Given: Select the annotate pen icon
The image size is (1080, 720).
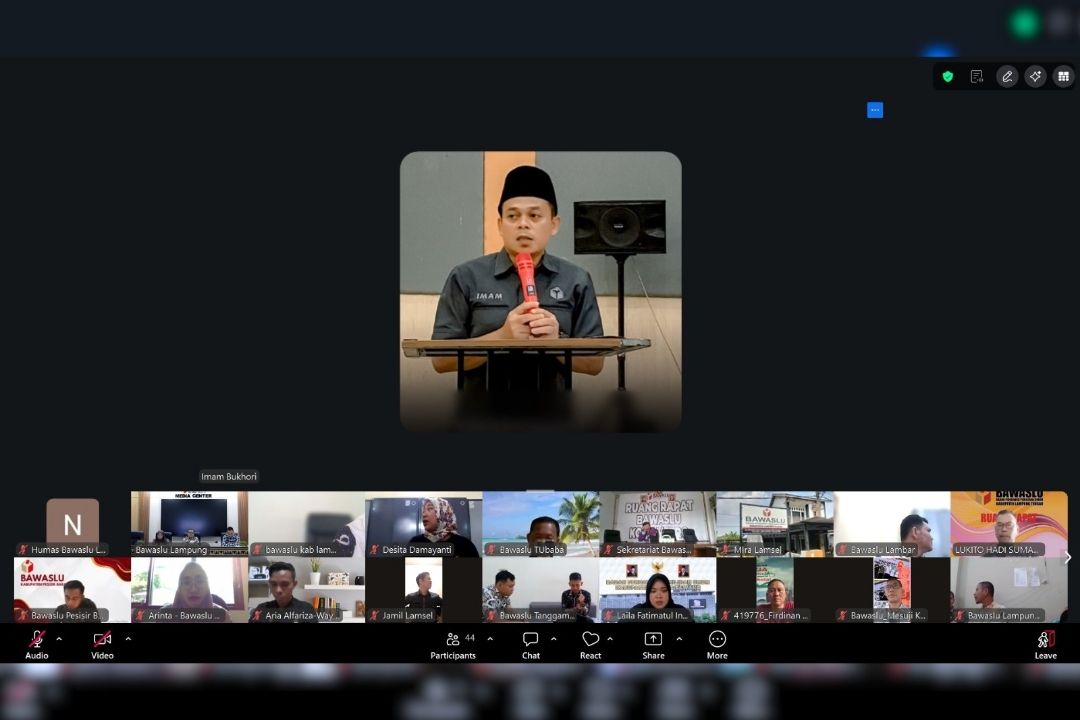Looking at the screenshot, I should coord(1007,76).
